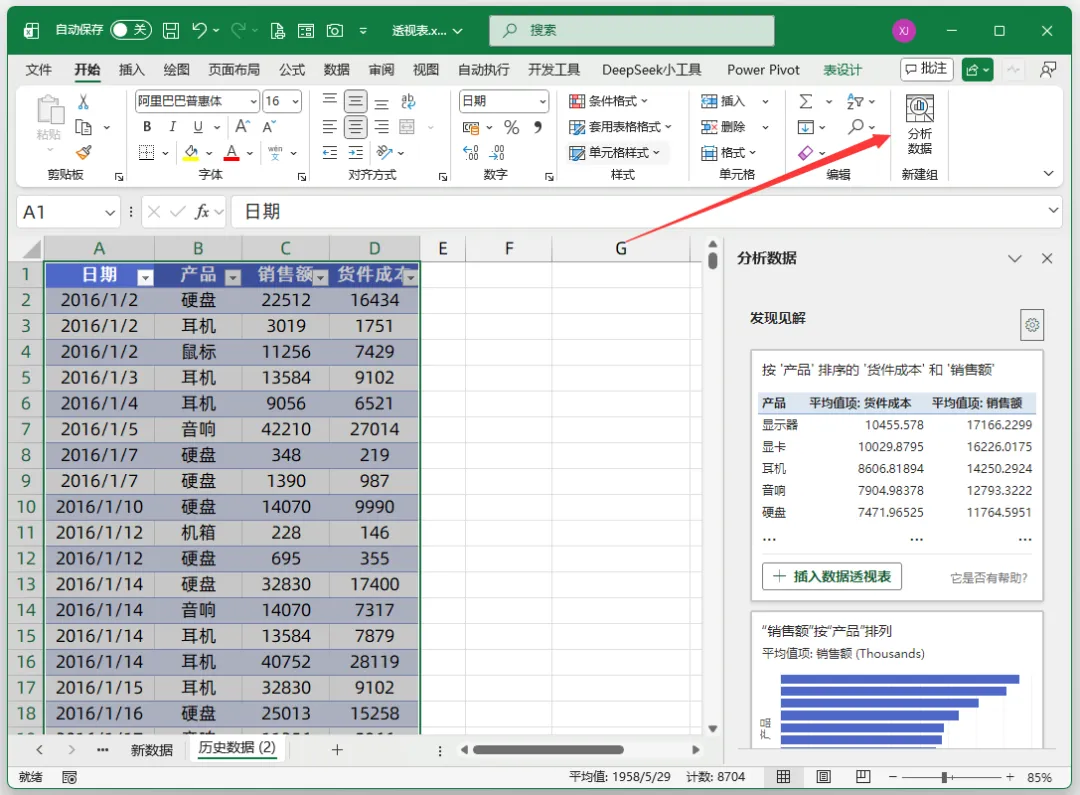Apply Bold formatting with the B icon
The width and height of the screenshot is (1080, 795).
pyautogui.click(x=147, y=127)
